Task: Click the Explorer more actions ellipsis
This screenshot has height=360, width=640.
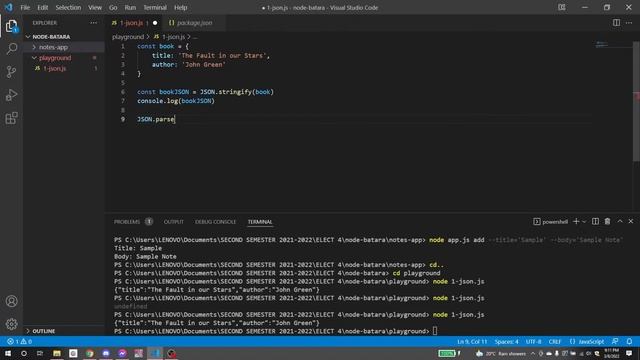Action: [x=93, y=23]
